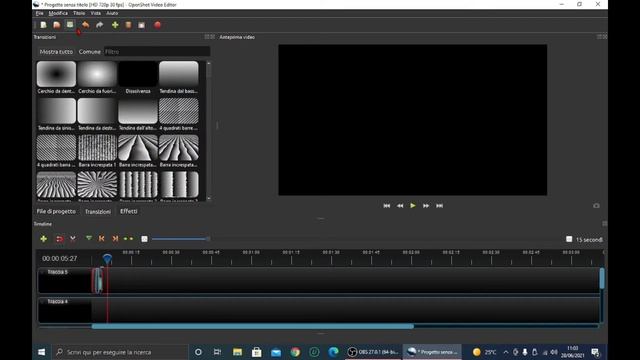Show all transitions with Mostra tutto
The height and width of the screenshot is (360, 640).
pyautogui.click(x=56, y=52)
